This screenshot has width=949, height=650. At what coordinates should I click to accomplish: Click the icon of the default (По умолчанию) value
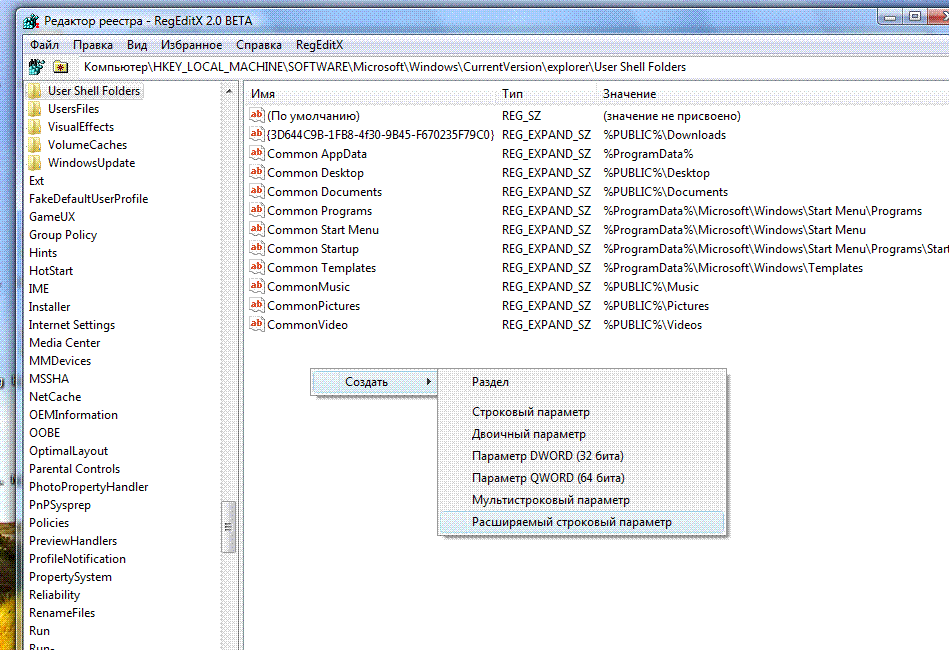tap(257, 116)
